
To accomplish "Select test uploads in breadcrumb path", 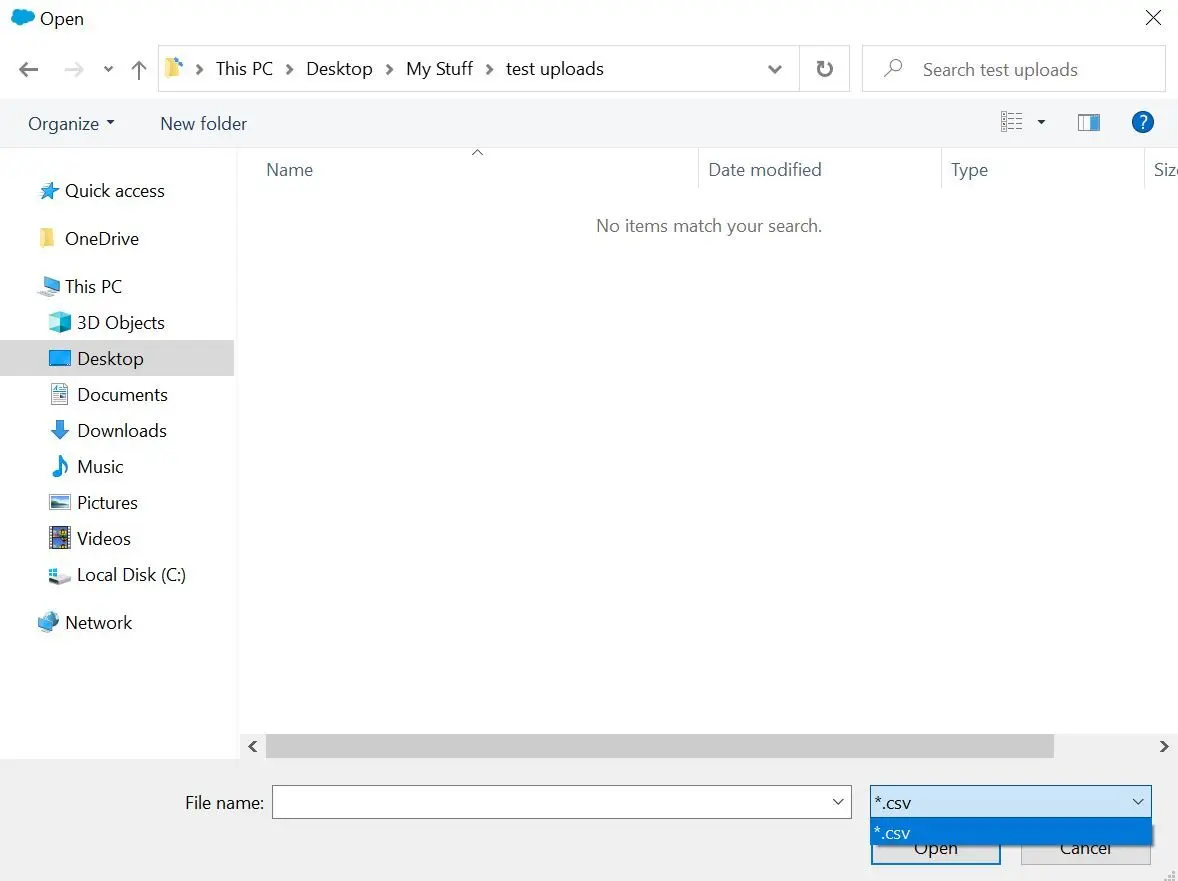I will click(554, 69).
